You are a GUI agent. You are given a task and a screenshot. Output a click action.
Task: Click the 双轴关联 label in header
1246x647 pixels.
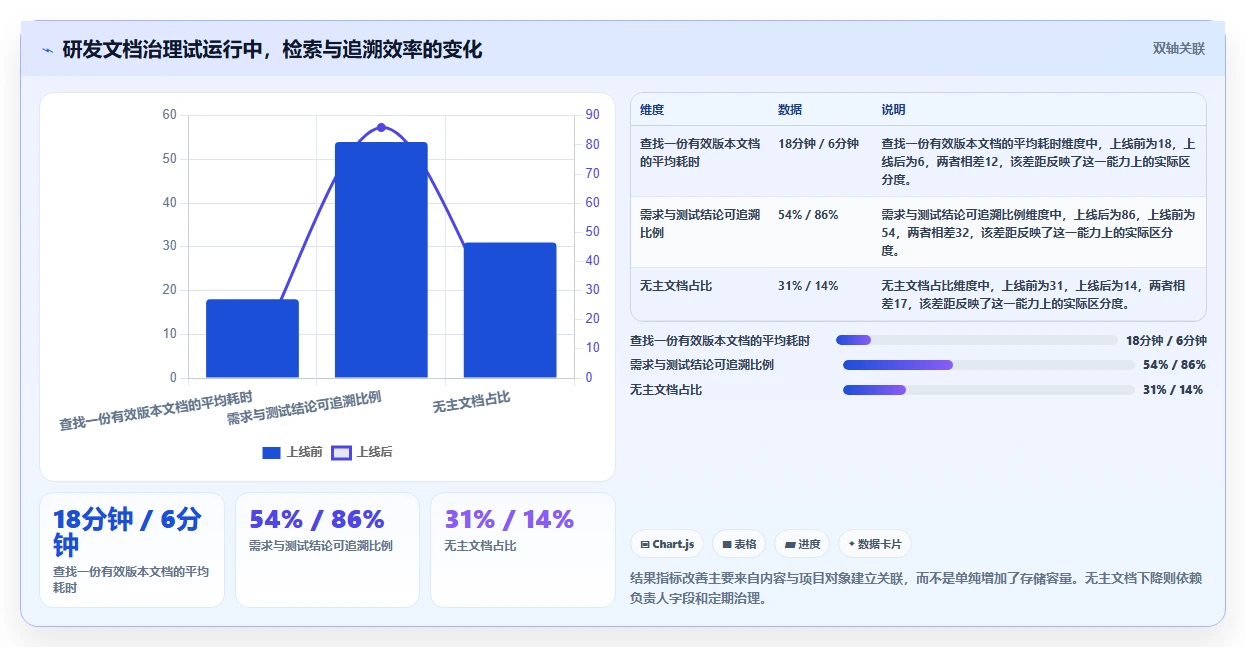tap(1179, 48)
